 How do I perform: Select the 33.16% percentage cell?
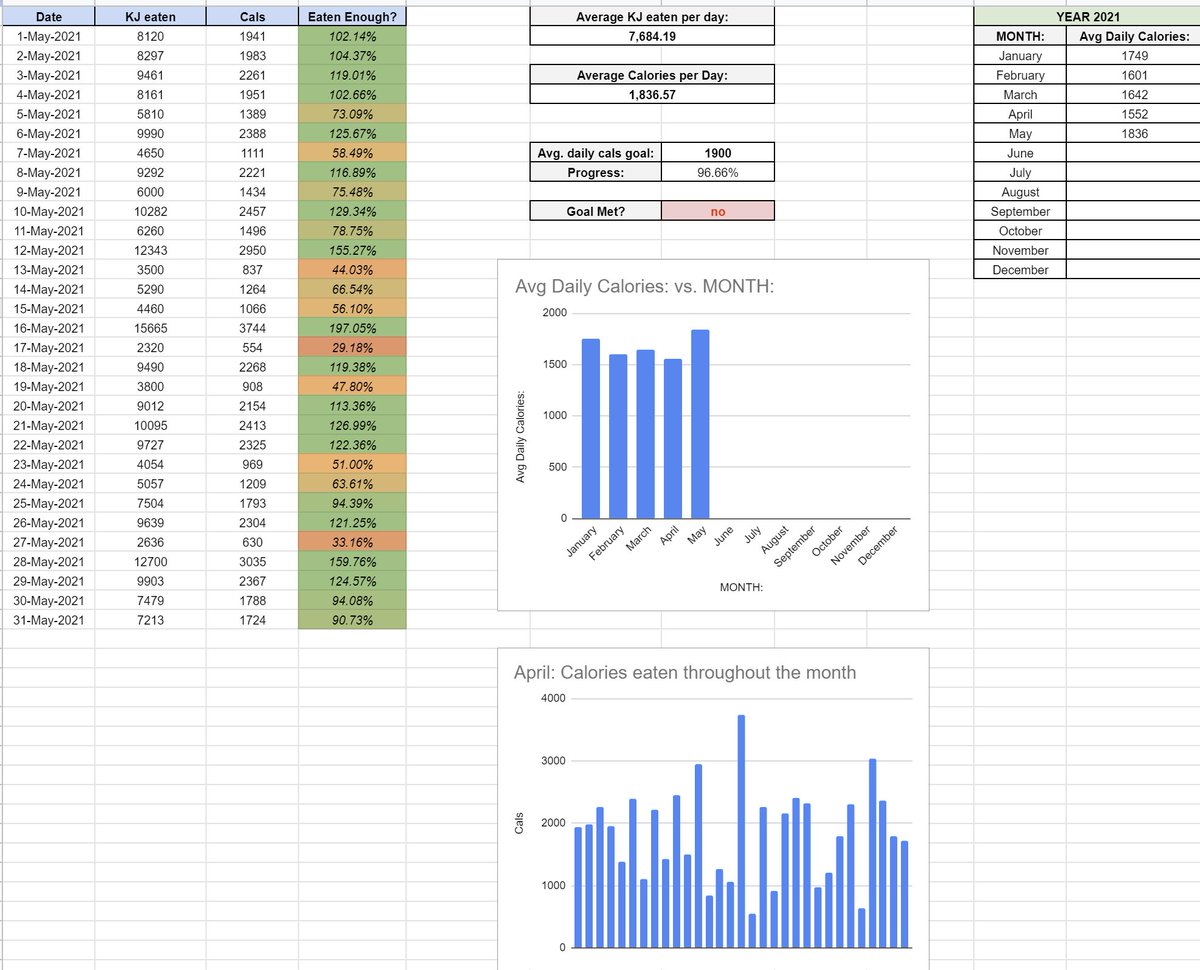352,542
